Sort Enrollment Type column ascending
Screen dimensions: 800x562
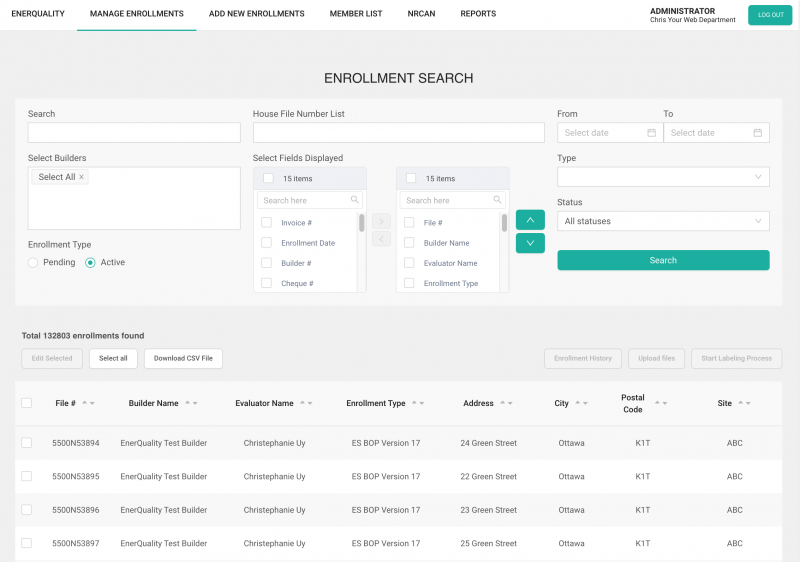[414, 403]
